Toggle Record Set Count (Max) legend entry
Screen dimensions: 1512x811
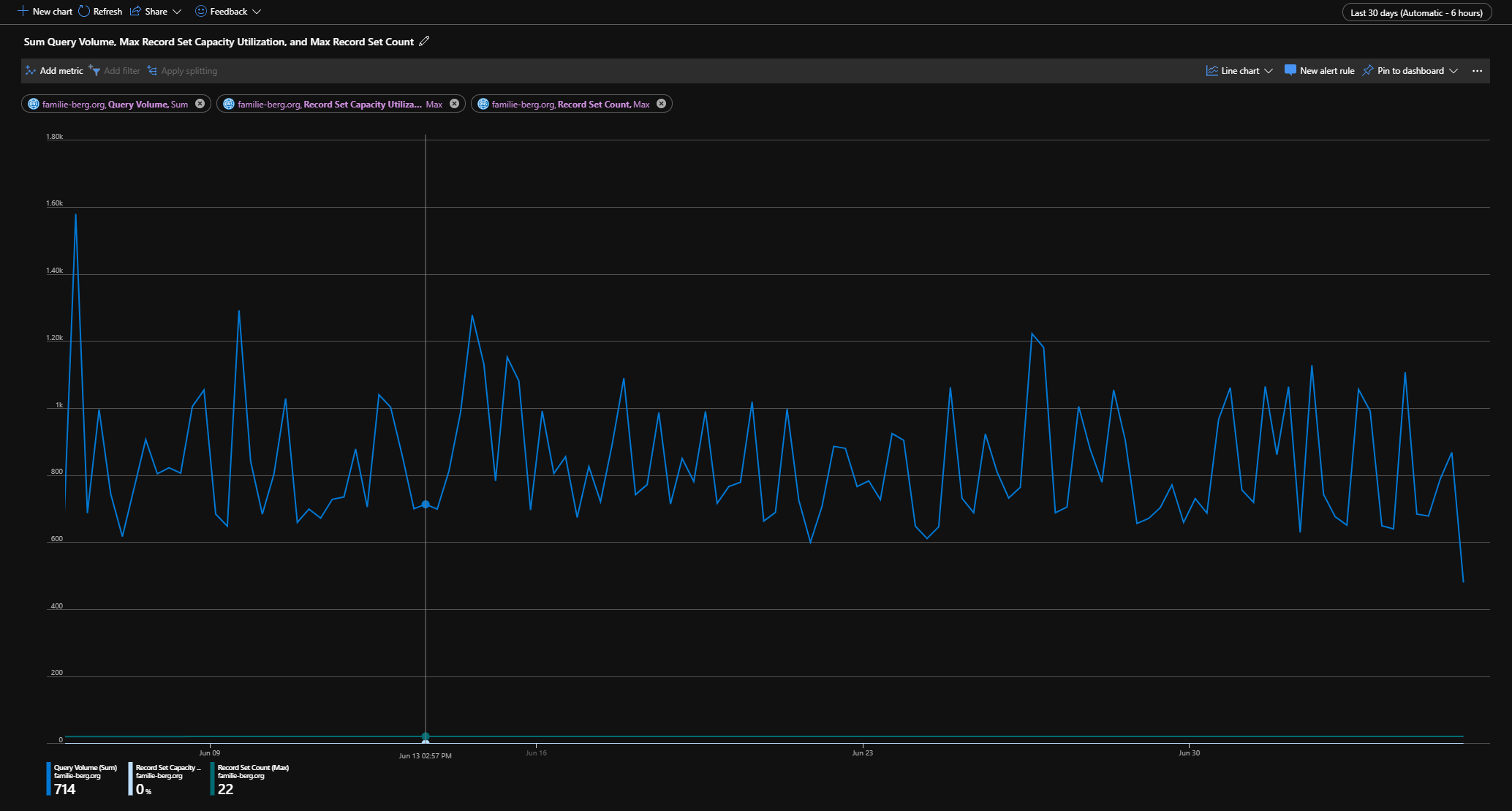252,768
